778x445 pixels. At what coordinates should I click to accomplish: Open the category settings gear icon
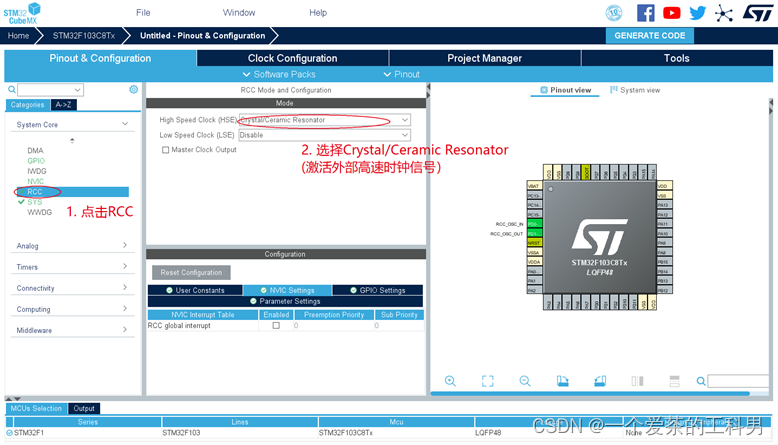133,89
